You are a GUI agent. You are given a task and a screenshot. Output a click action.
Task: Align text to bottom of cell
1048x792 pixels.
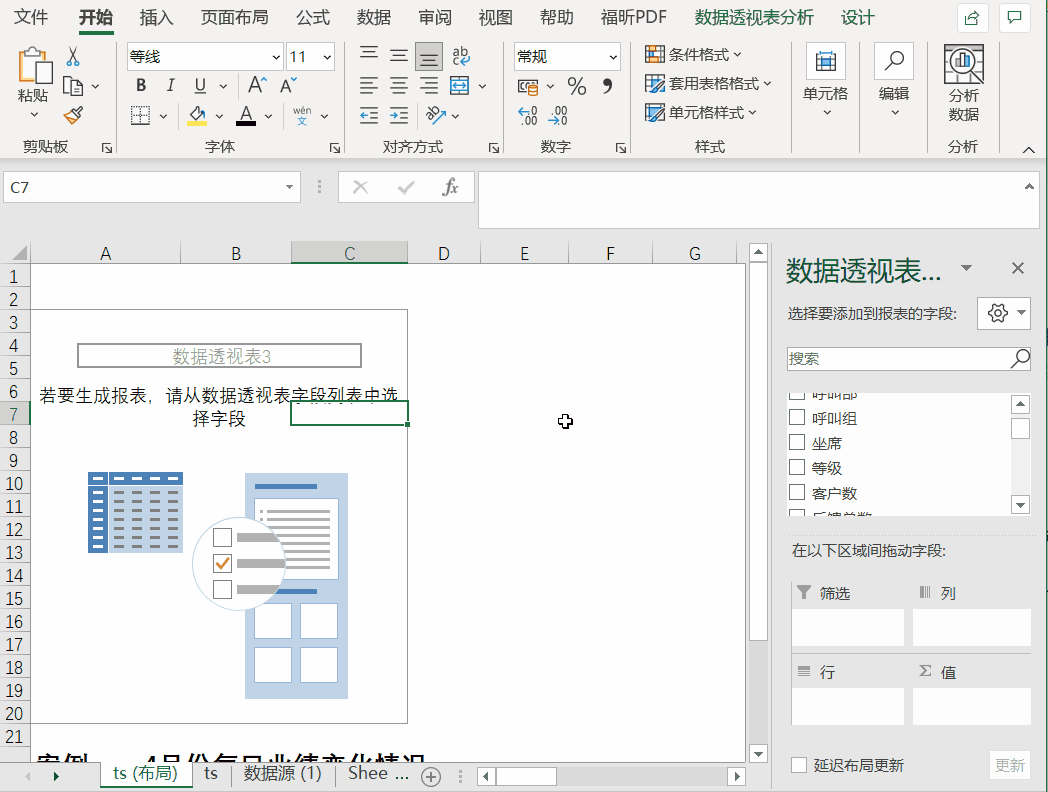[428, 56]
